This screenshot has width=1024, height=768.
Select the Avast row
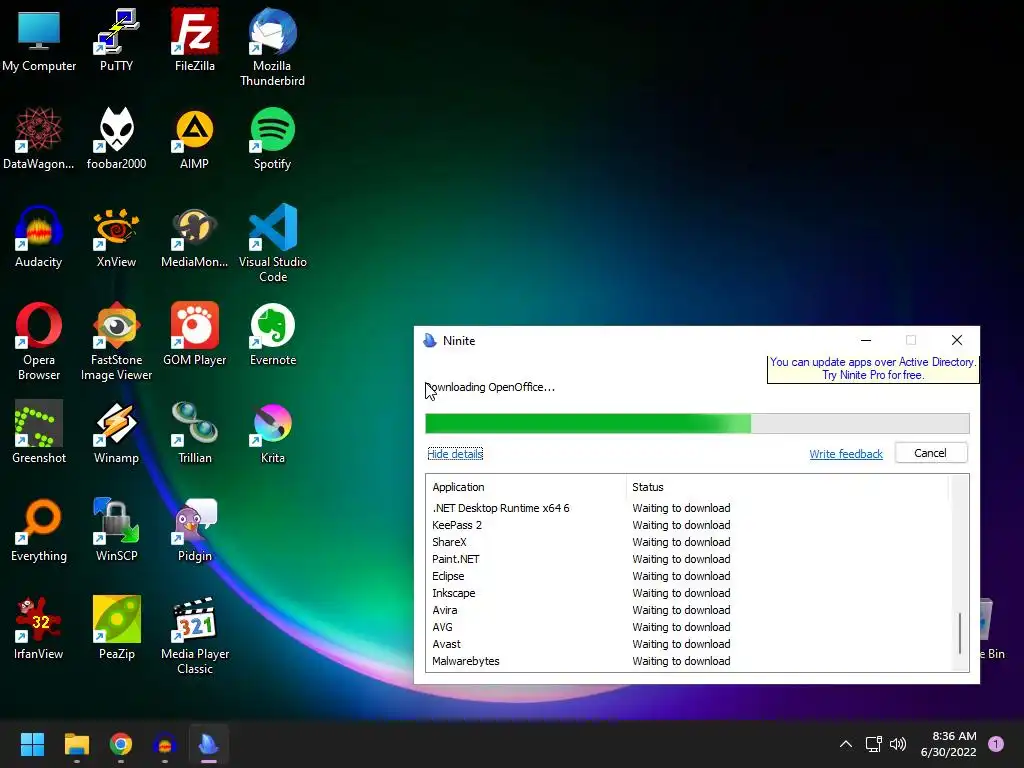click(x=688, y=644)
